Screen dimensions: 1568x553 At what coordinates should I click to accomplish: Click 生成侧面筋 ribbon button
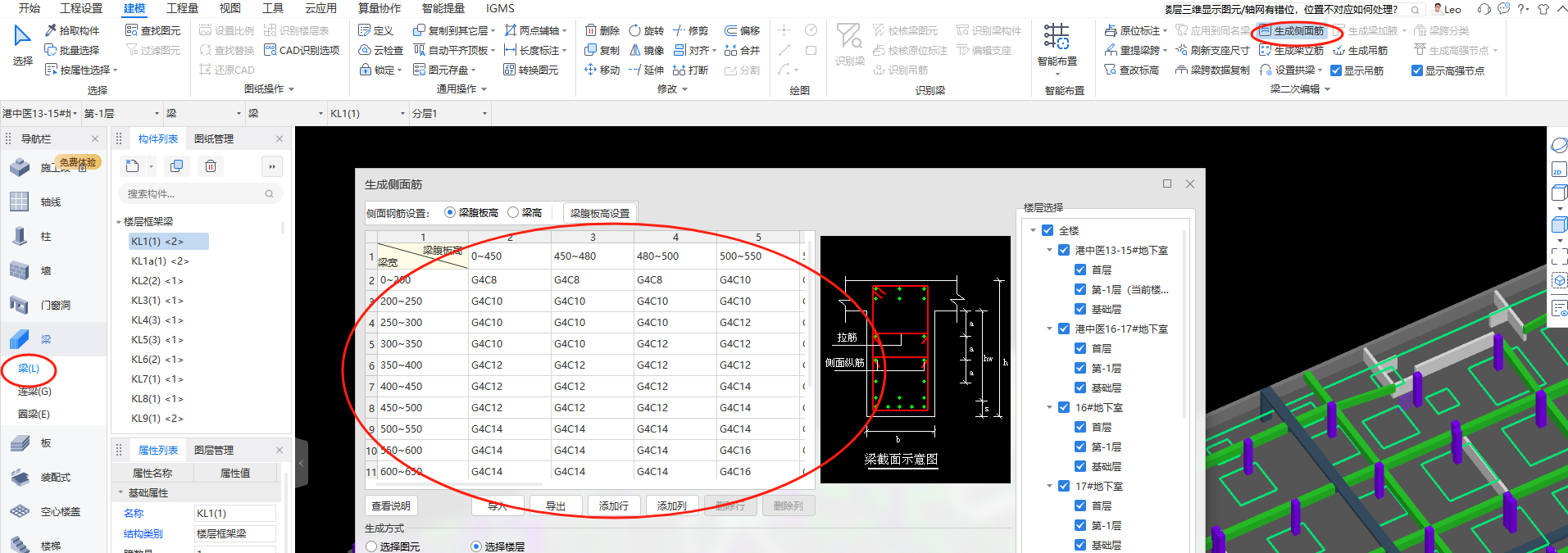(1292, 30)
